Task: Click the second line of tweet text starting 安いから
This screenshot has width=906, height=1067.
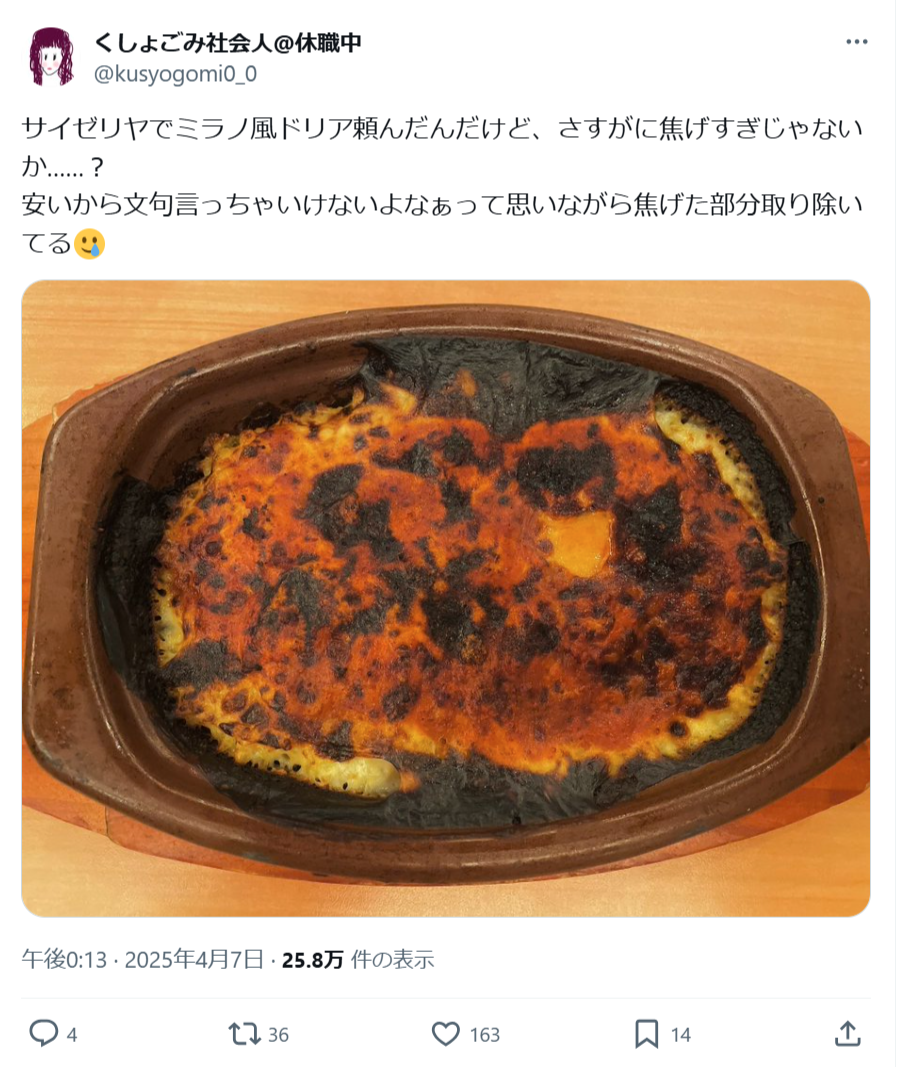Action: [442, 204]
